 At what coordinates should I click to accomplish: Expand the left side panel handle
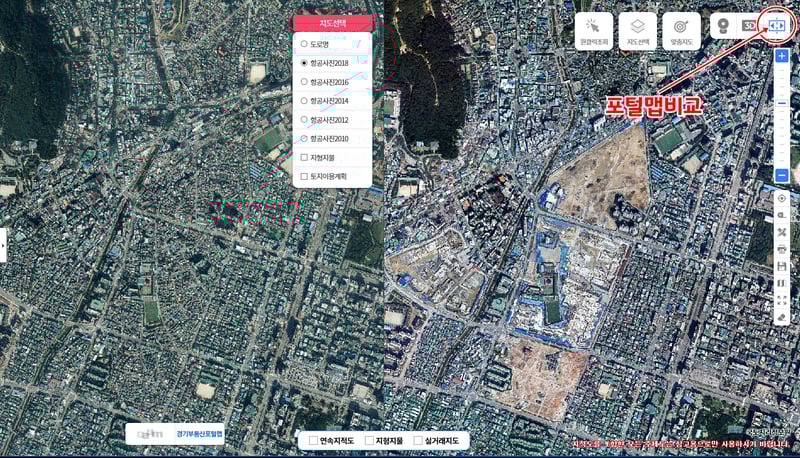click(3, 244)
